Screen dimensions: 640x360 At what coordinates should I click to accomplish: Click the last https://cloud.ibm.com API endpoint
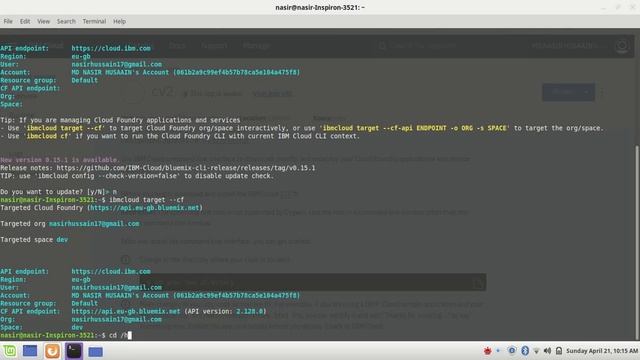tap(111, 271)
